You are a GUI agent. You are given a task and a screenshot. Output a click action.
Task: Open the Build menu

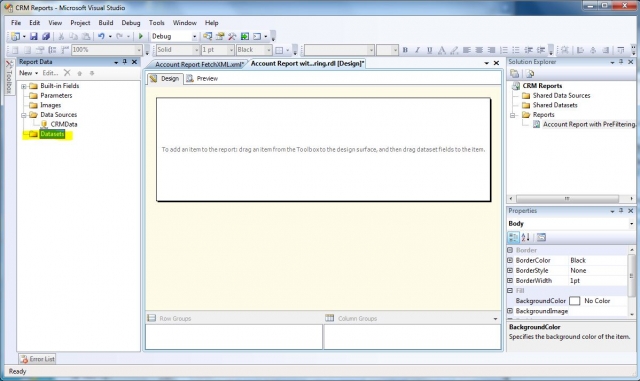click(106, 23)
